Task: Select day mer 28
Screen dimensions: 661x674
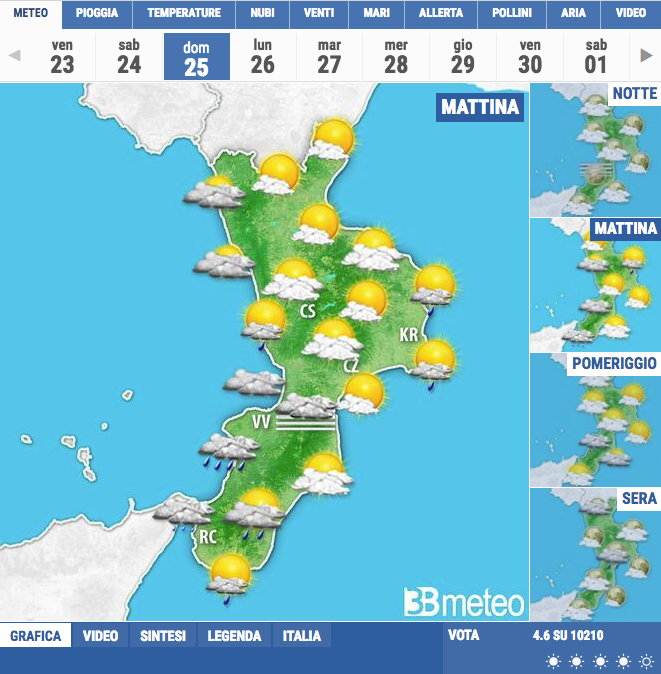Action: [396, 57]
